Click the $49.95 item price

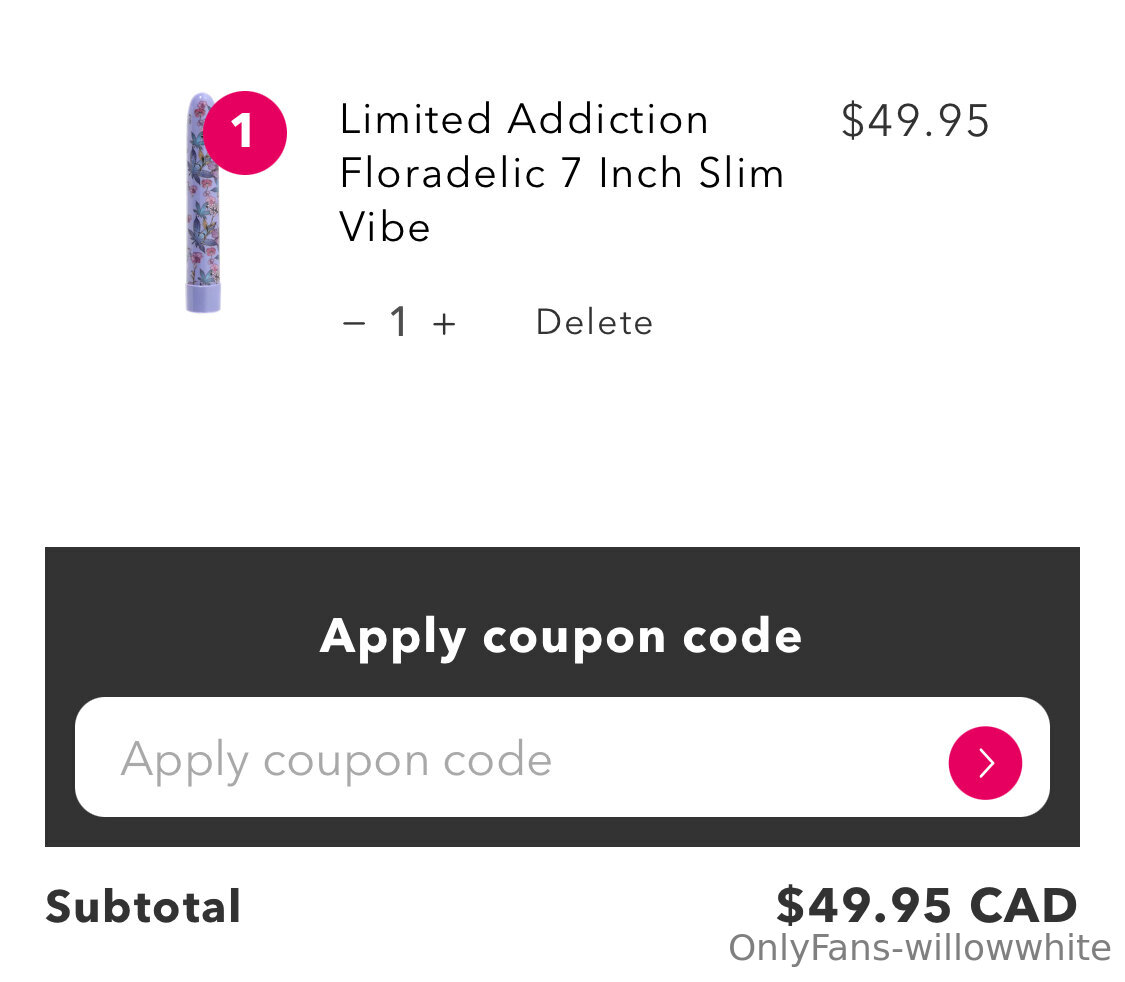coord(915,120)
